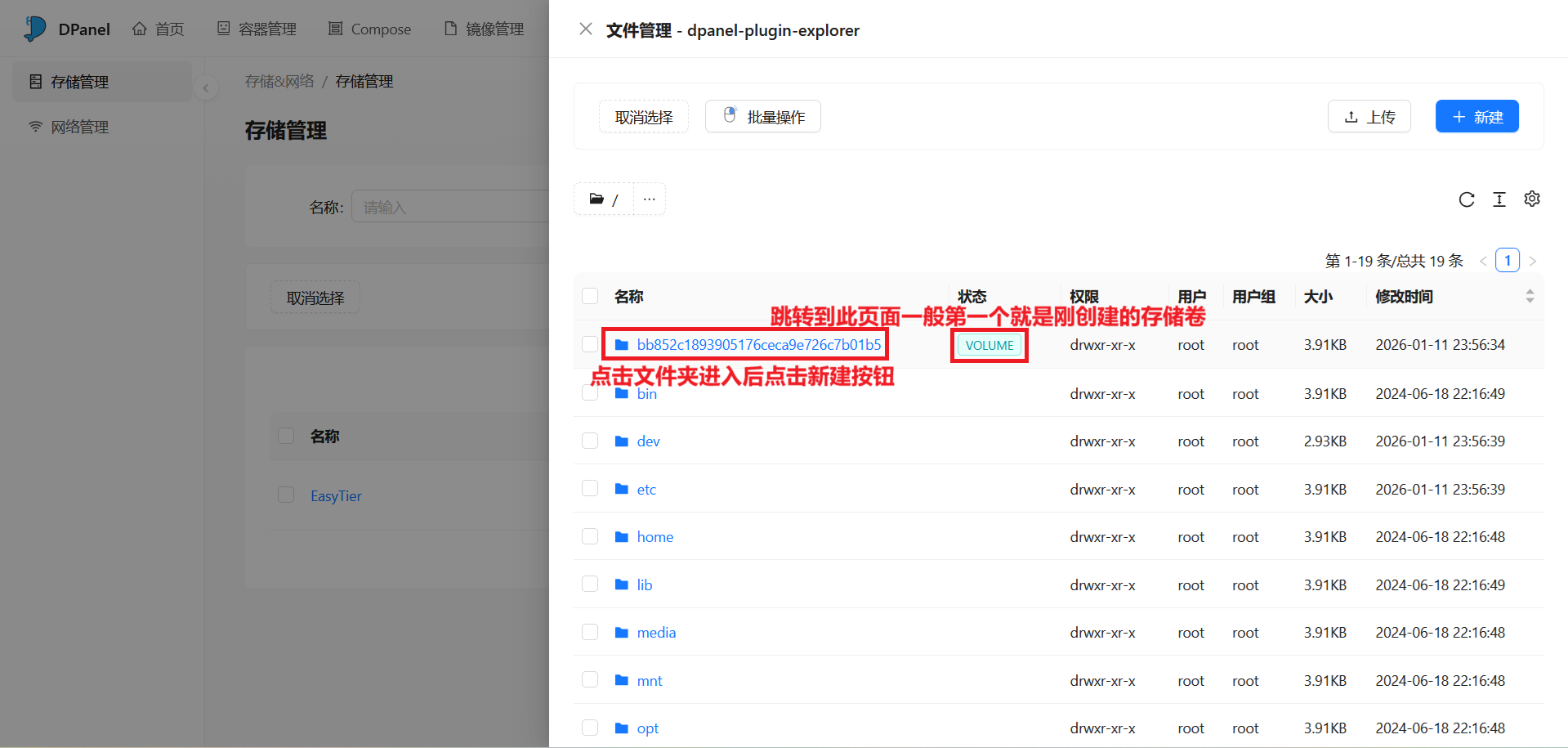Select the checkbox for the volume folder row
Image resolution: width=1568 pixels, height=748 pixels.
tap(590, 344)
